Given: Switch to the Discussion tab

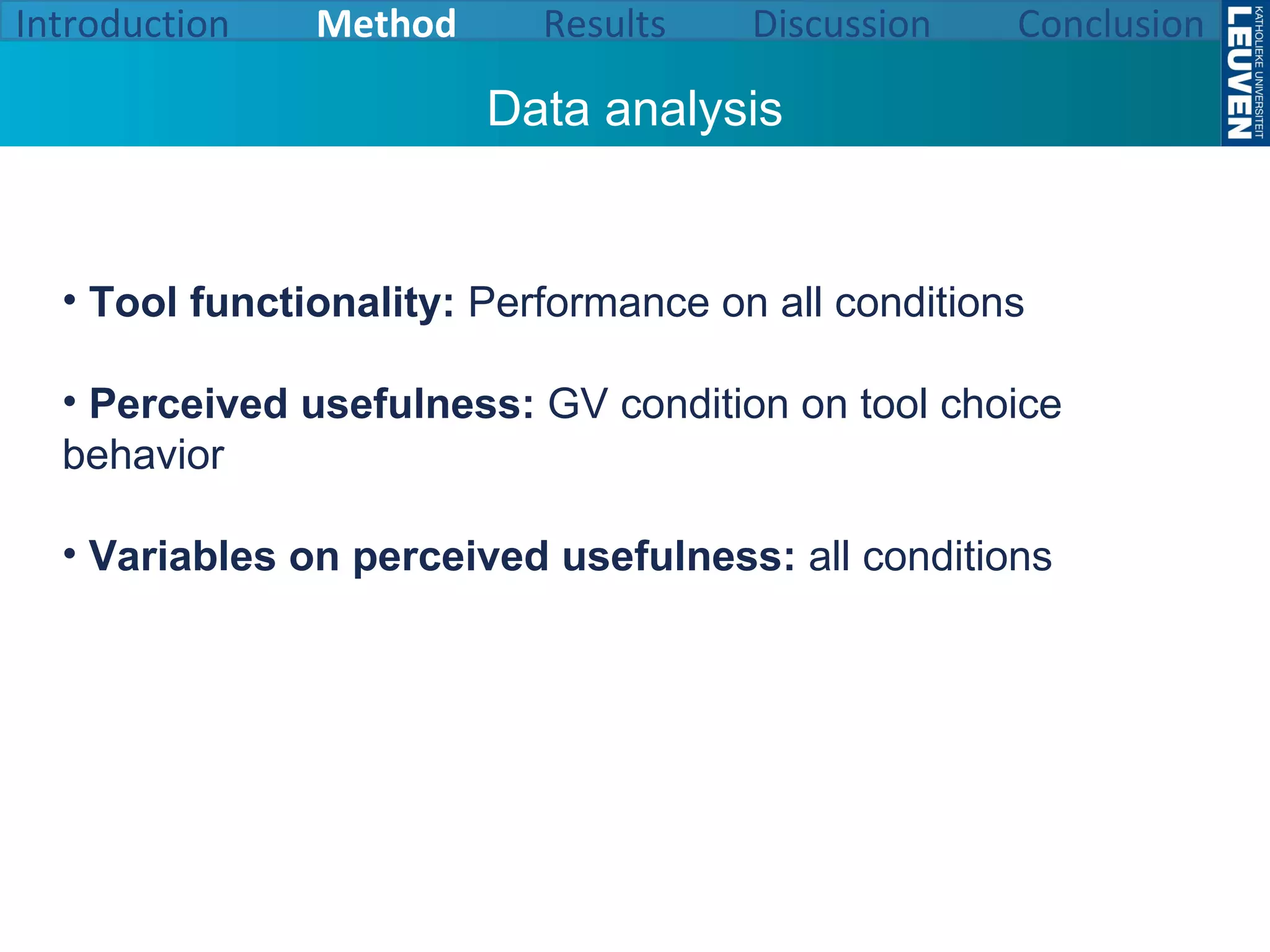Looking at the screenshot, I should click(841, 25).
